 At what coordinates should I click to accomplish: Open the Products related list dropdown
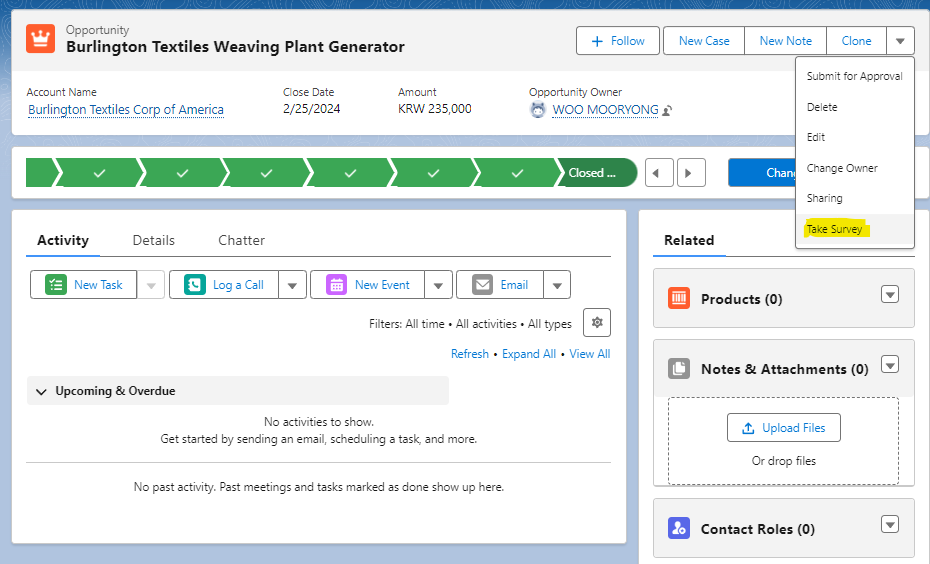[x=890, y=294]
